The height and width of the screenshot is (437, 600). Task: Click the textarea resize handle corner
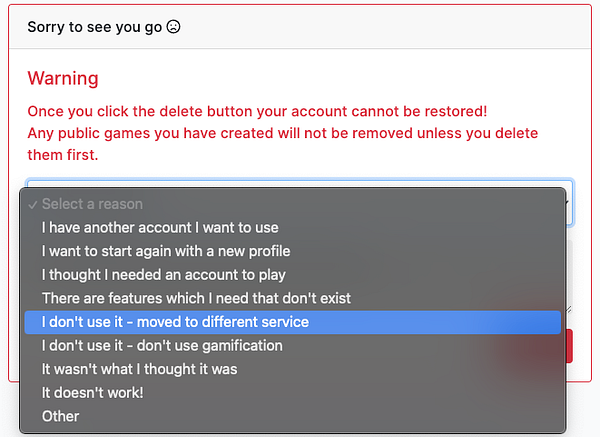click(x=569, y=309)
